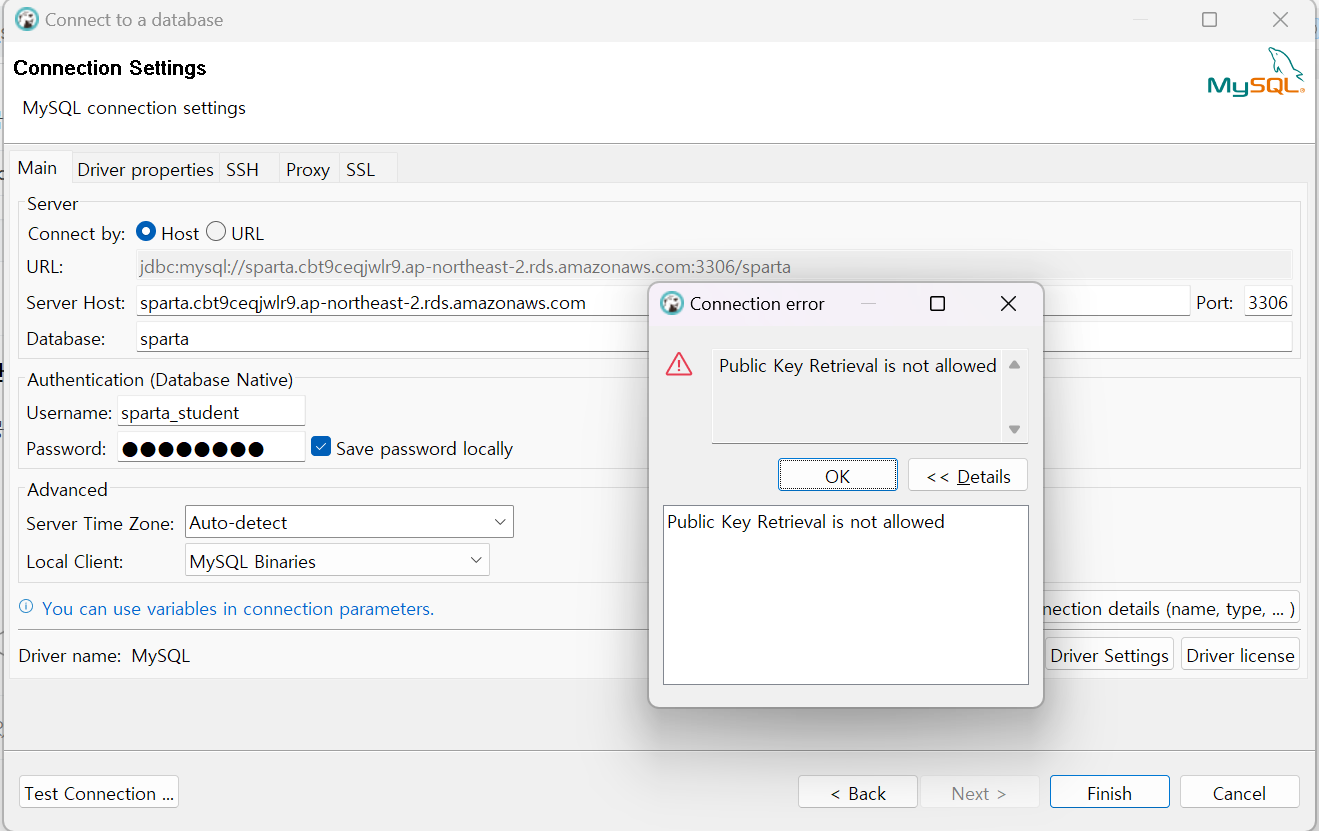Image resolution: width=1319 pixels, height=831 pixels.
Task: Click the Connection details button
Action: pyautogui.click(x=1170, y=608)
